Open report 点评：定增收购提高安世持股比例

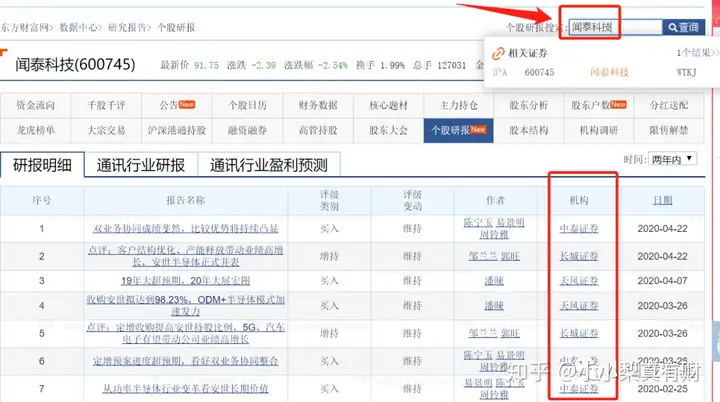click(x=186, y=333)
